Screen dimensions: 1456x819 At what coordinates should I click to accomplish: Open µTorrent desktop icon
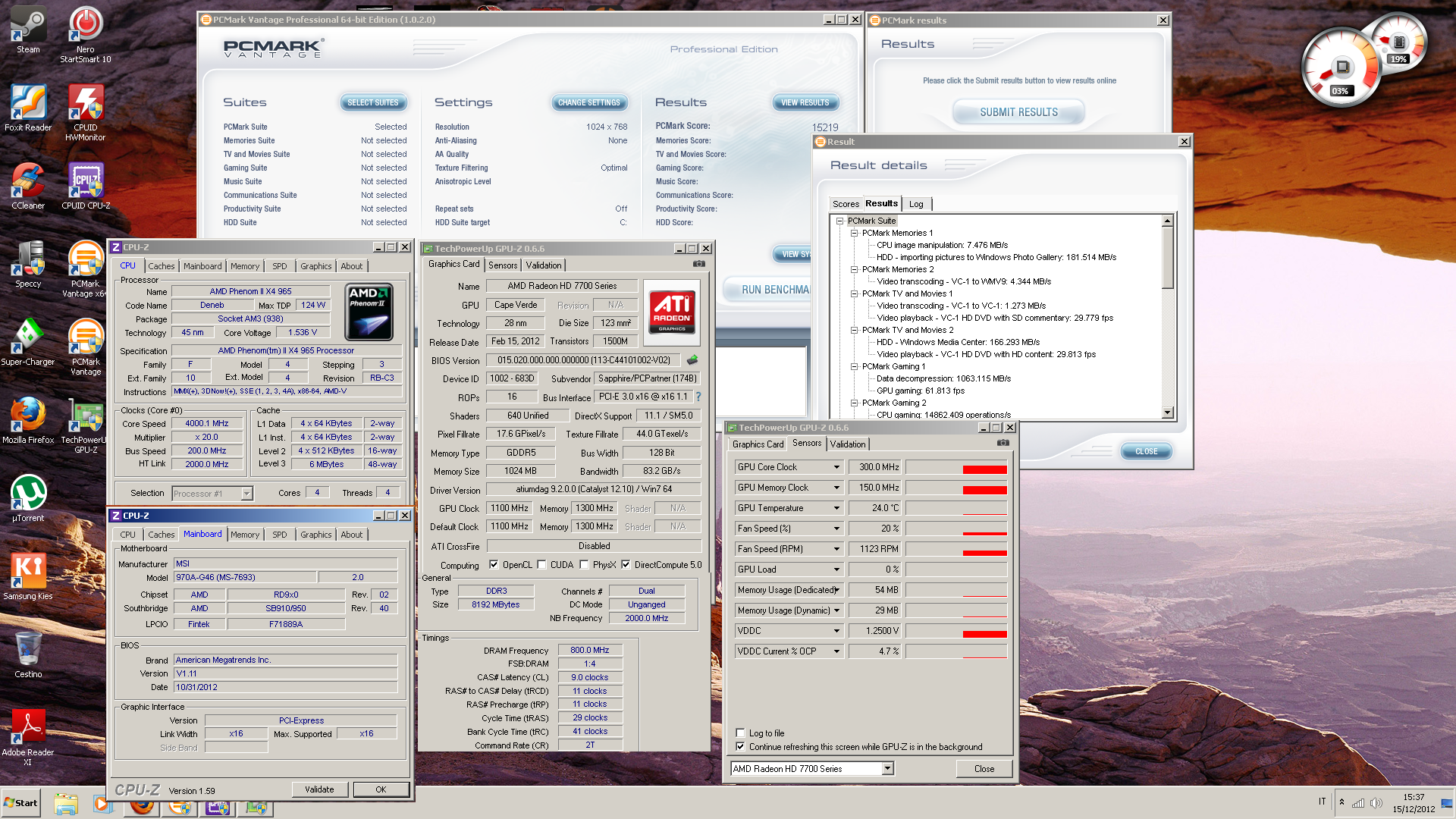(x=28, y=499)
